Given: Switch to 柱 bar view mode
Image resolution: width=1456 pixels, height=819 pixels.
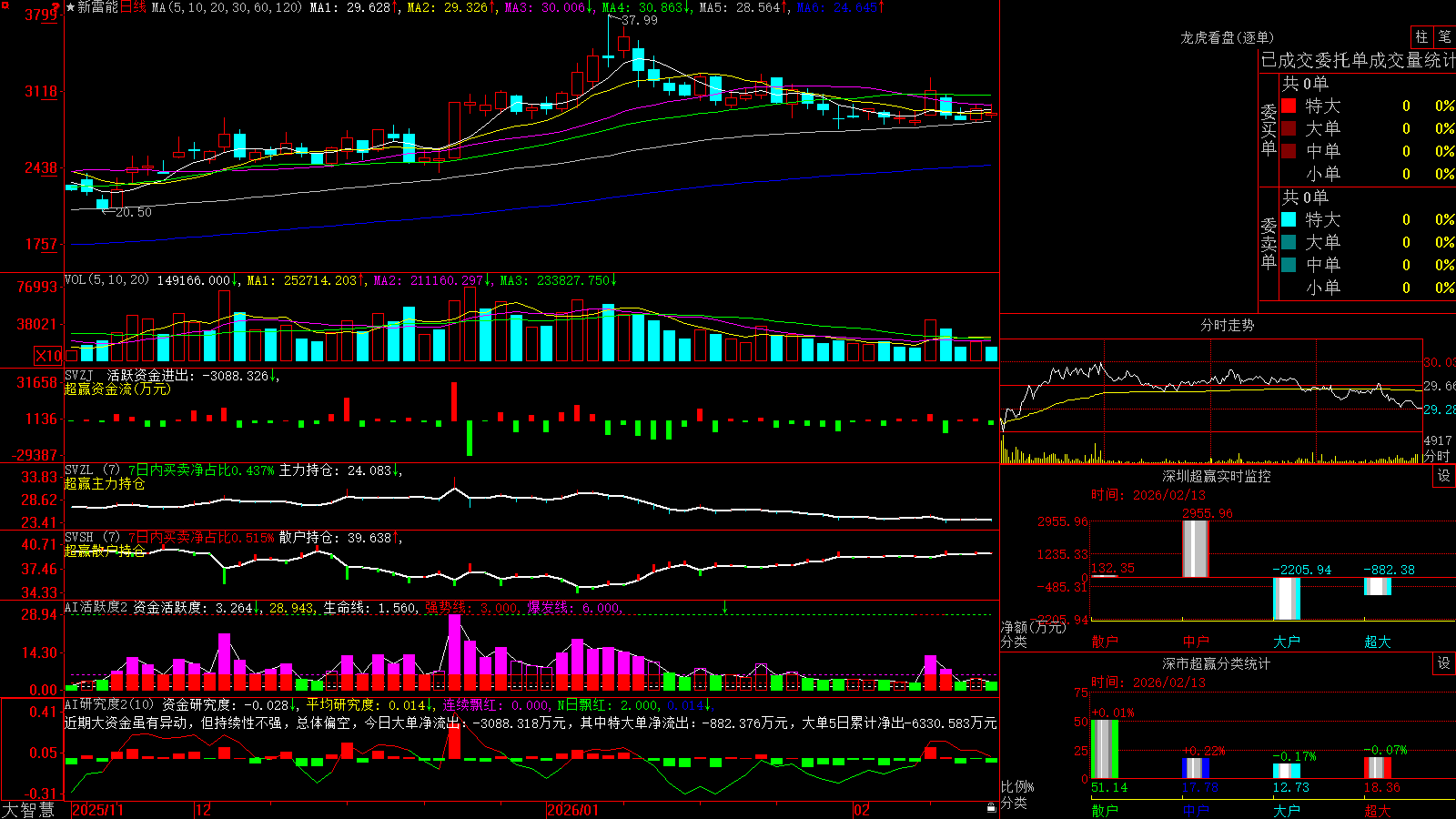Looking at the screenshot, I should pos(1421,36).
